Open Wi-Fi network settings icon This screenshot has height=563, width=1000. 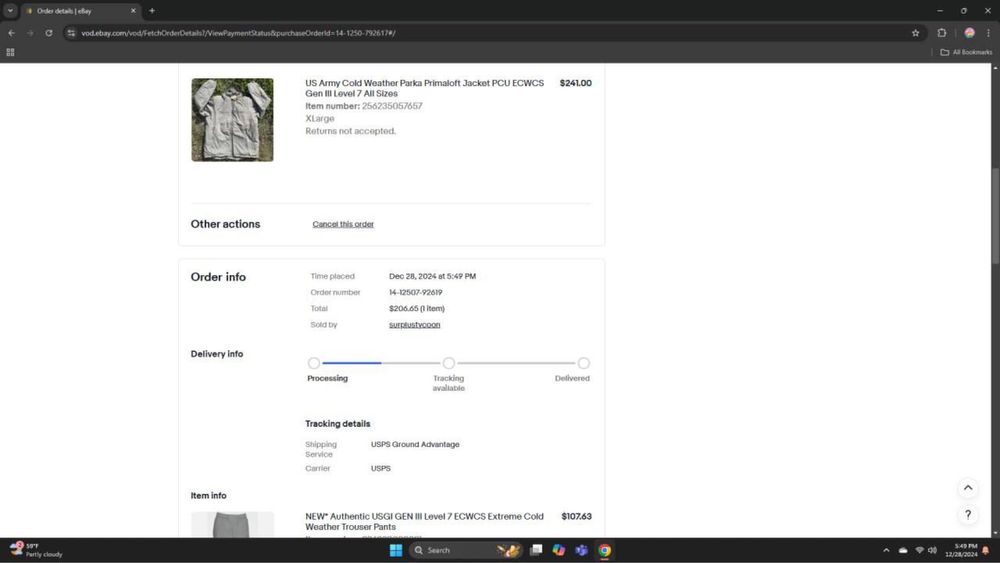pyautogui.click(x=919, y=550)
